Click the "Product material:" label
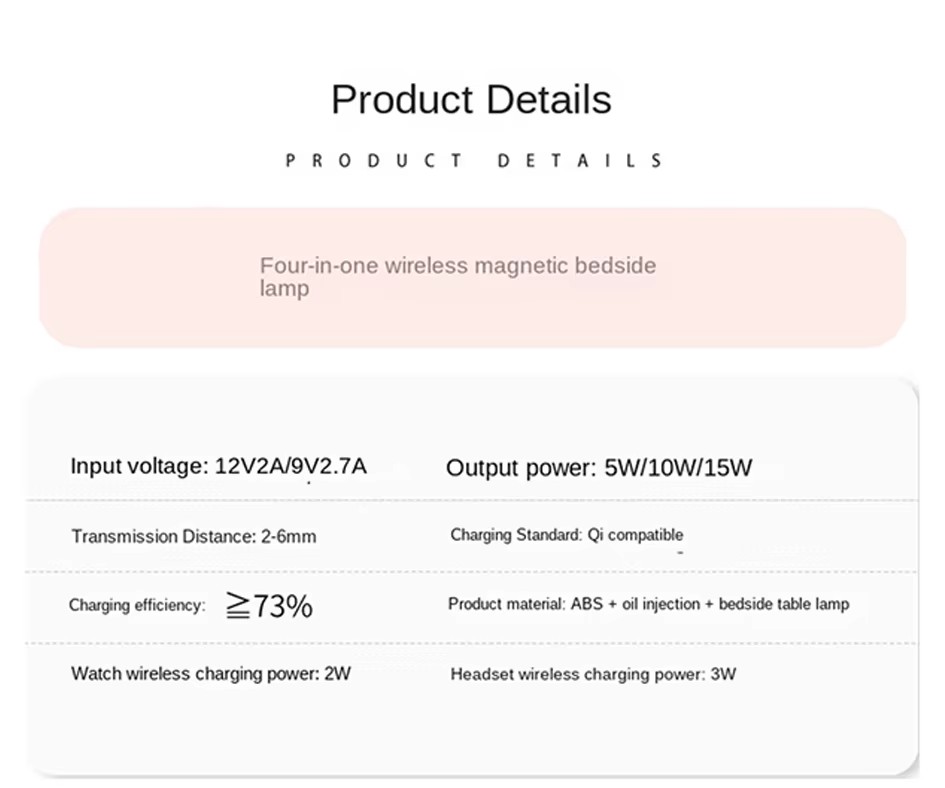This screenshot has height=788, width=945. coord(506,604)
